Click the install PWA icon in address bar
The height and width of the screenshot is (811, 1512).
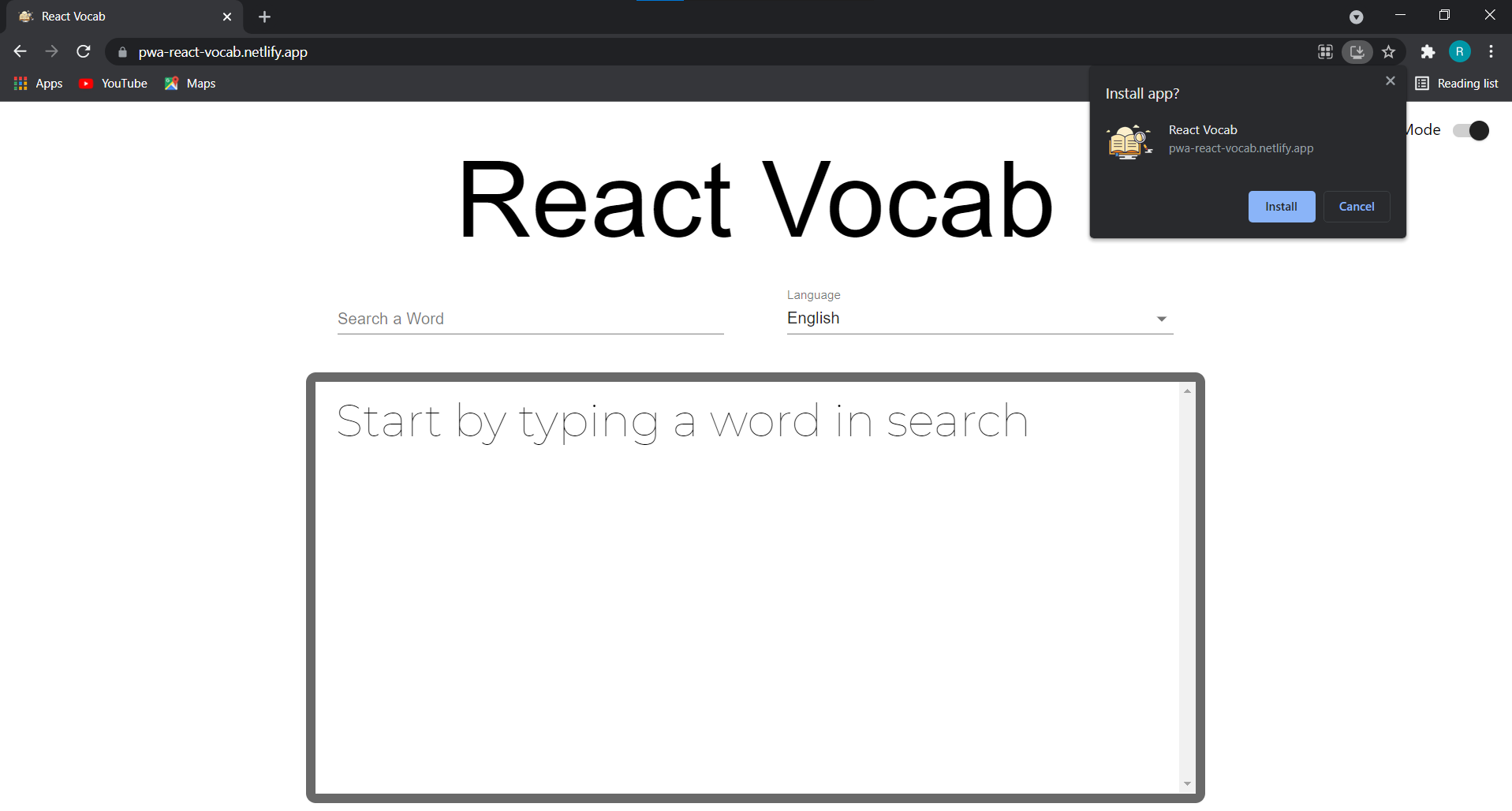coord(1357,51)
